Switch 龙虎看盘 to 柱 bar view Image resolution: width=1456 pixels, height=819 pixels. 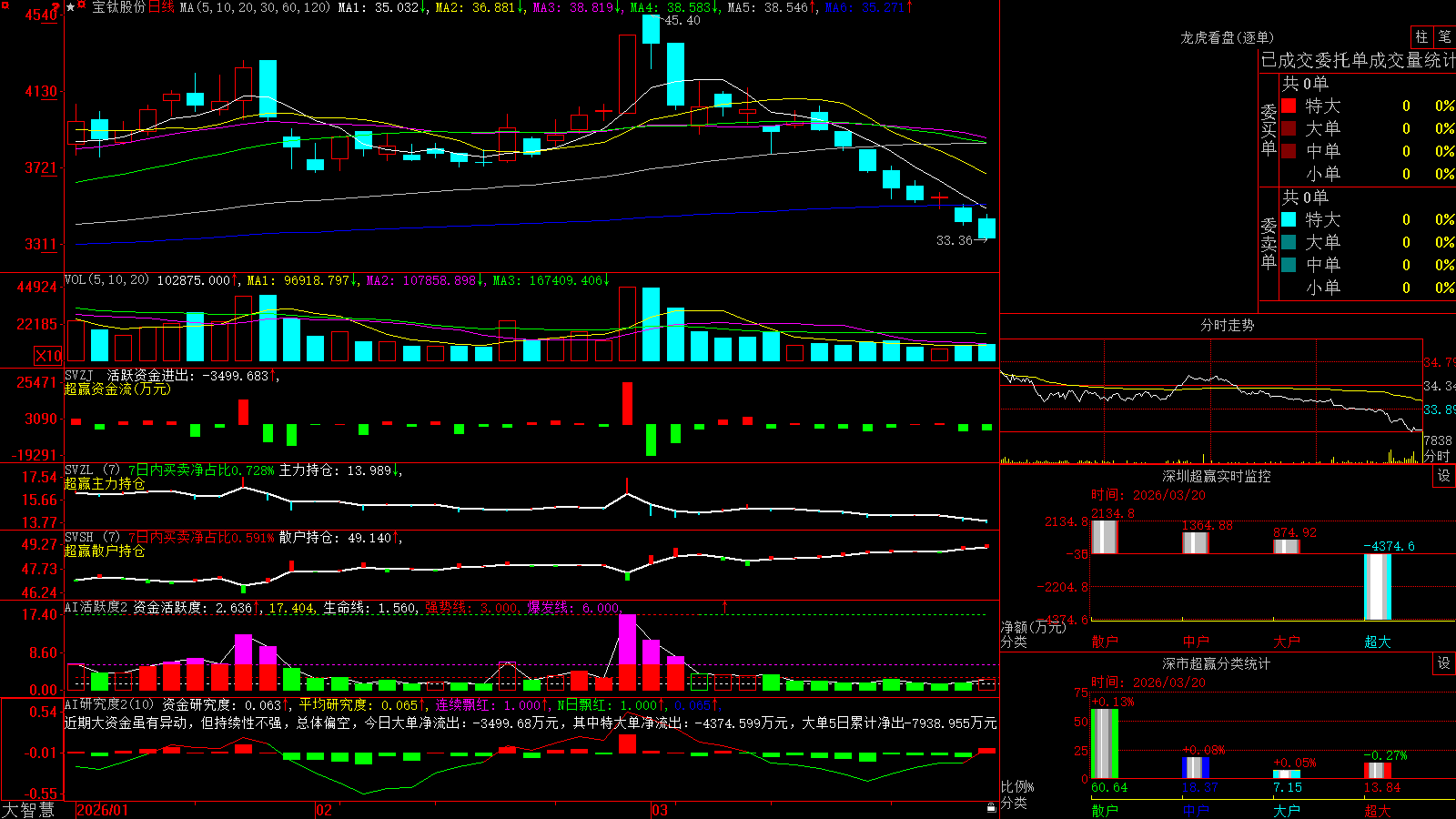tap(1421, 36)
